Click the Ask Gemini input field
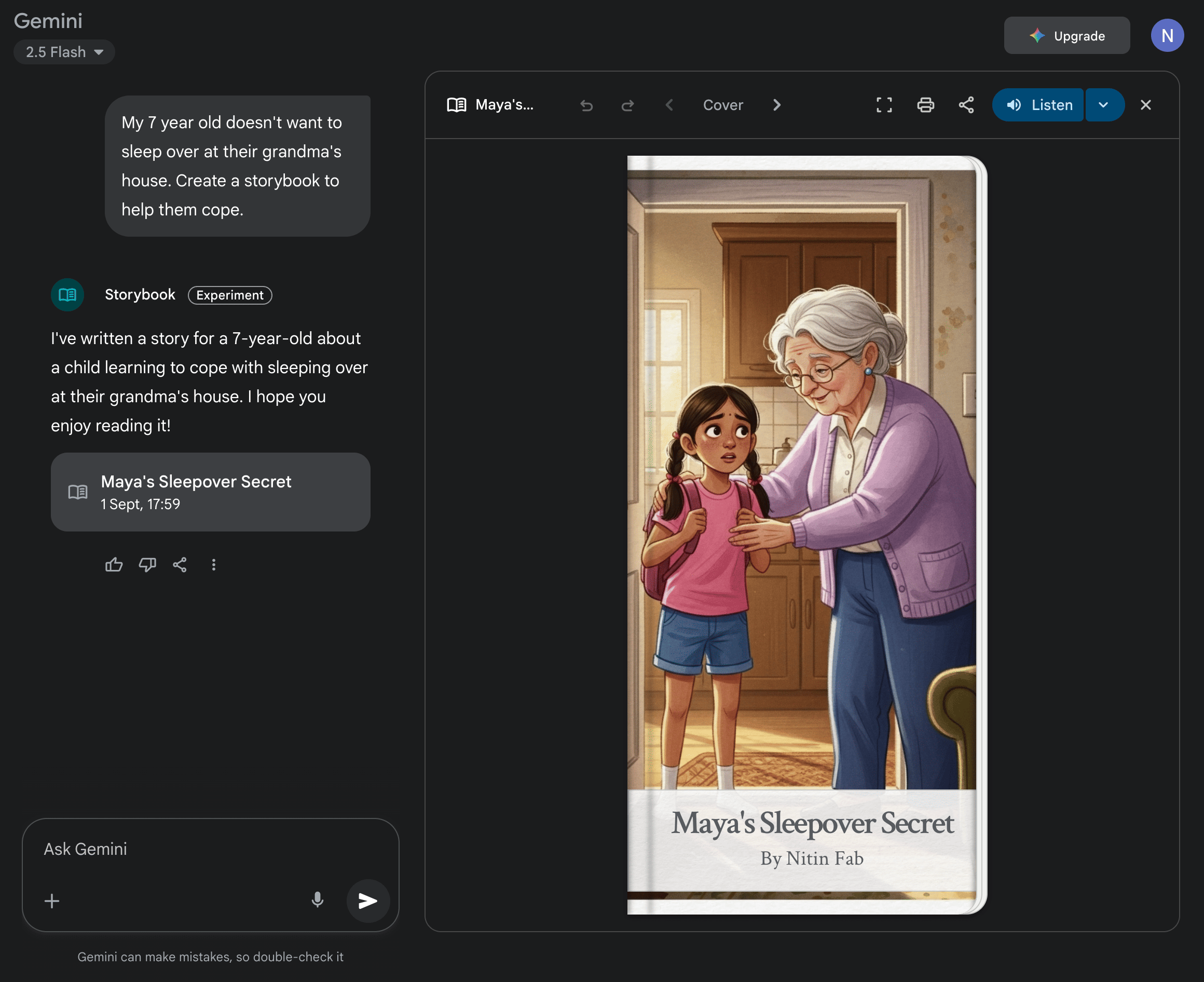1204x982 pixels. pos(210,849)
